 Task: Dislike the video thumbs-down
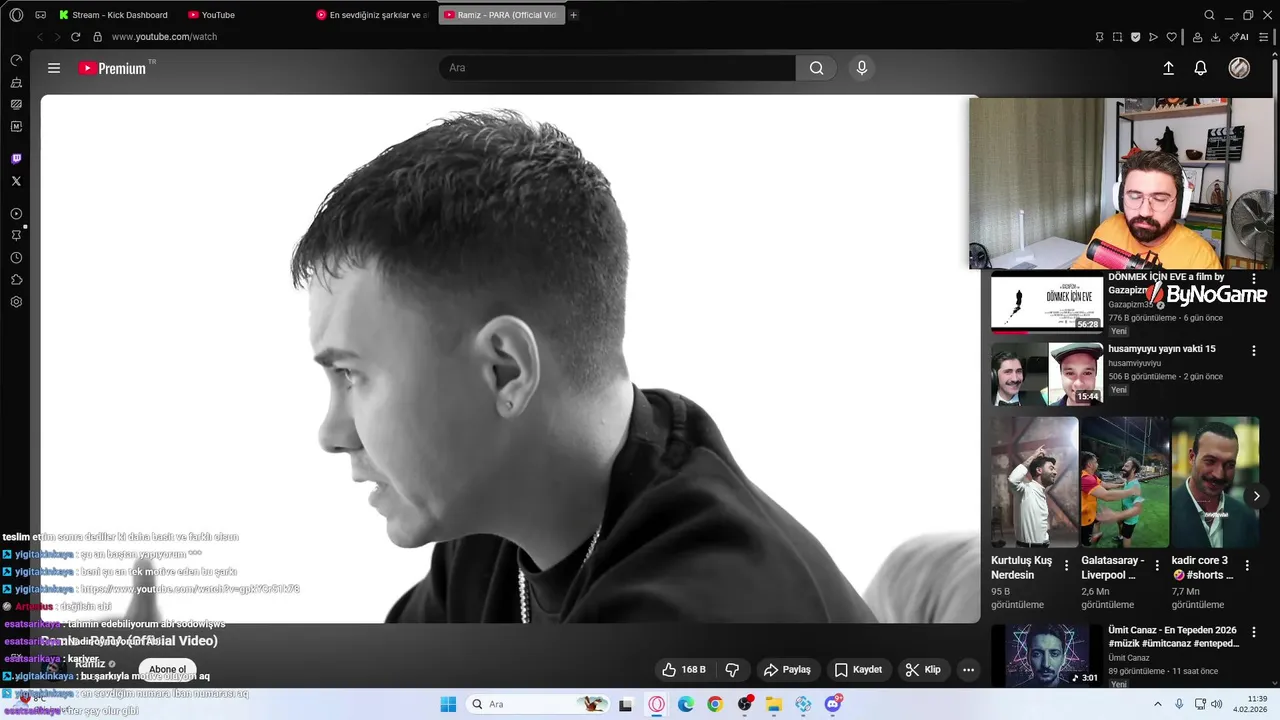pyautogui.click(x=732, y=670)
